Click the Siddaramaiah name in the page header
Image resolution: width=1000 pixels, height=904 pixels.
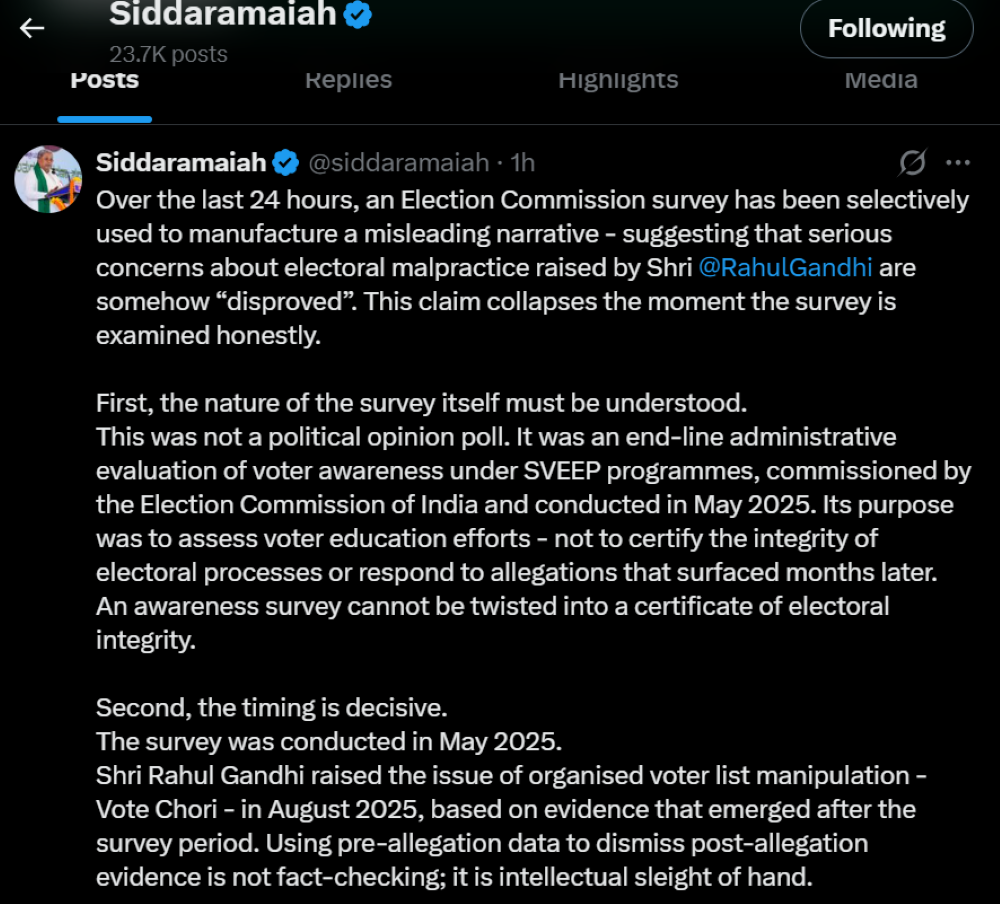[x=223, y=14]
